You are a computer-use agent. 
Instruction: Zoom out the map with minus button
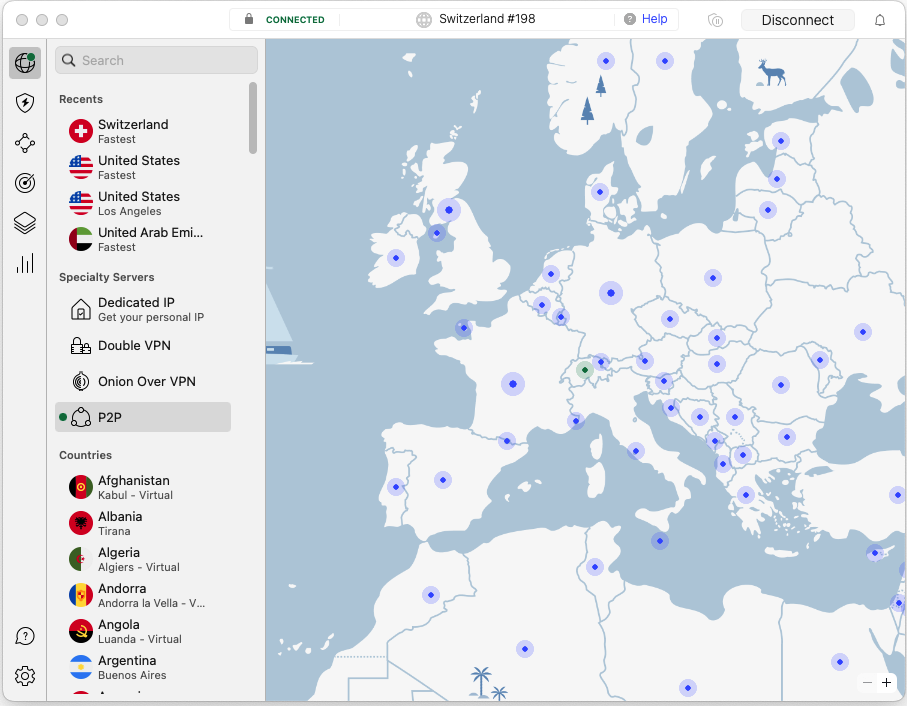pos(867,683)
